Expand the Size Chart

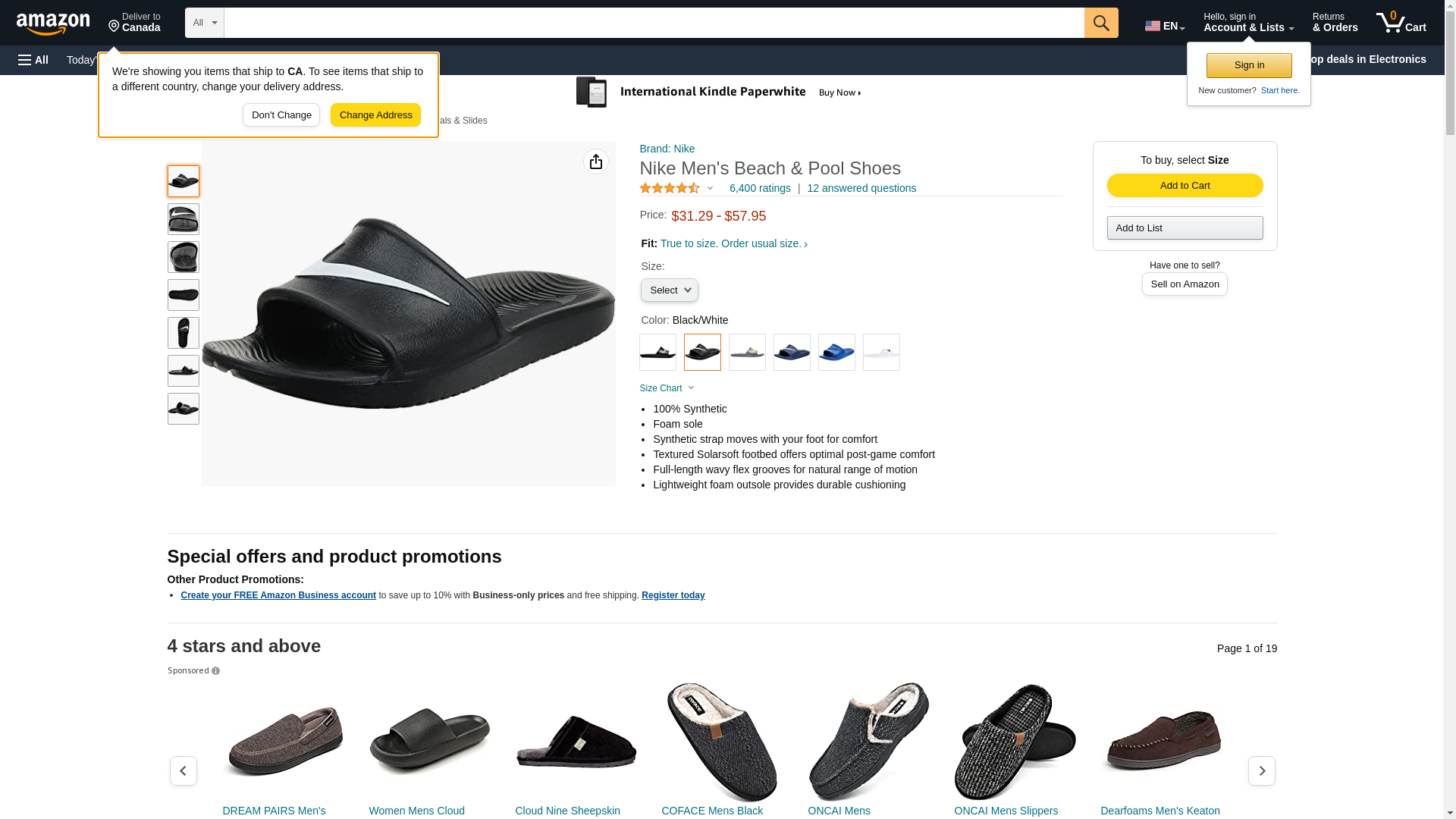point(667,388)
